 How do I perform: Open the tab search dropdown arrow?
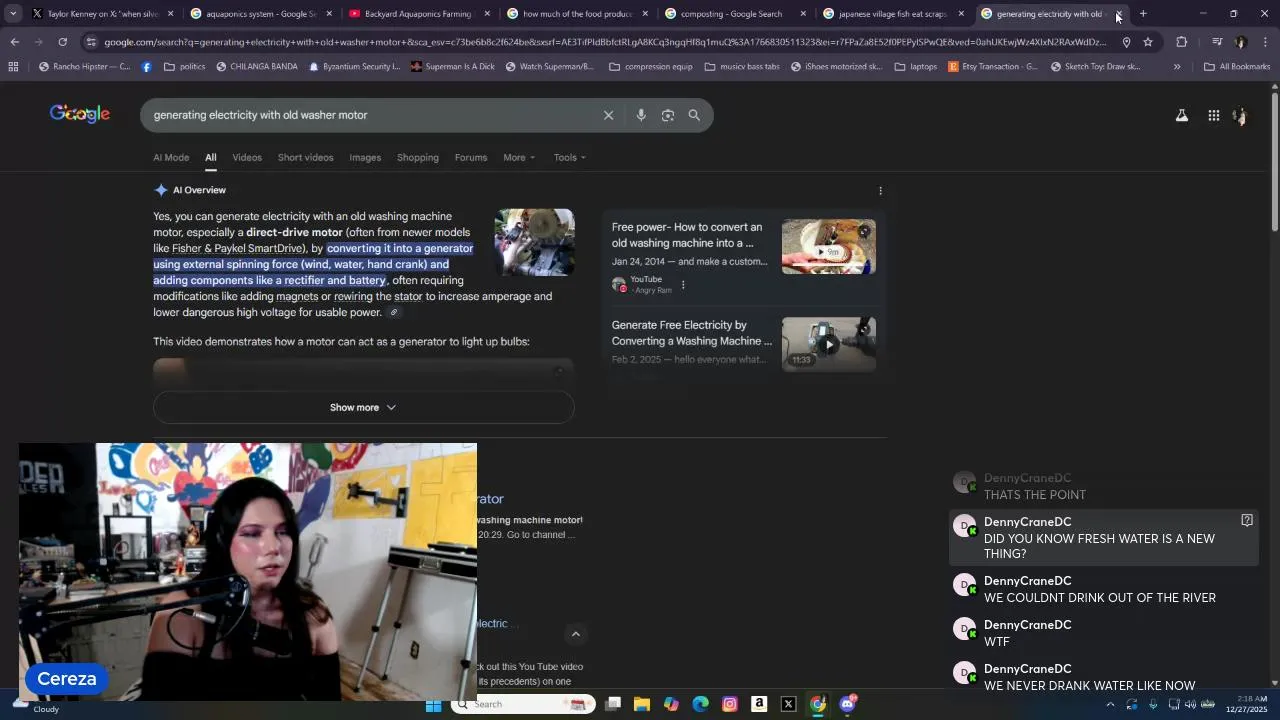(x=13, y=14)
